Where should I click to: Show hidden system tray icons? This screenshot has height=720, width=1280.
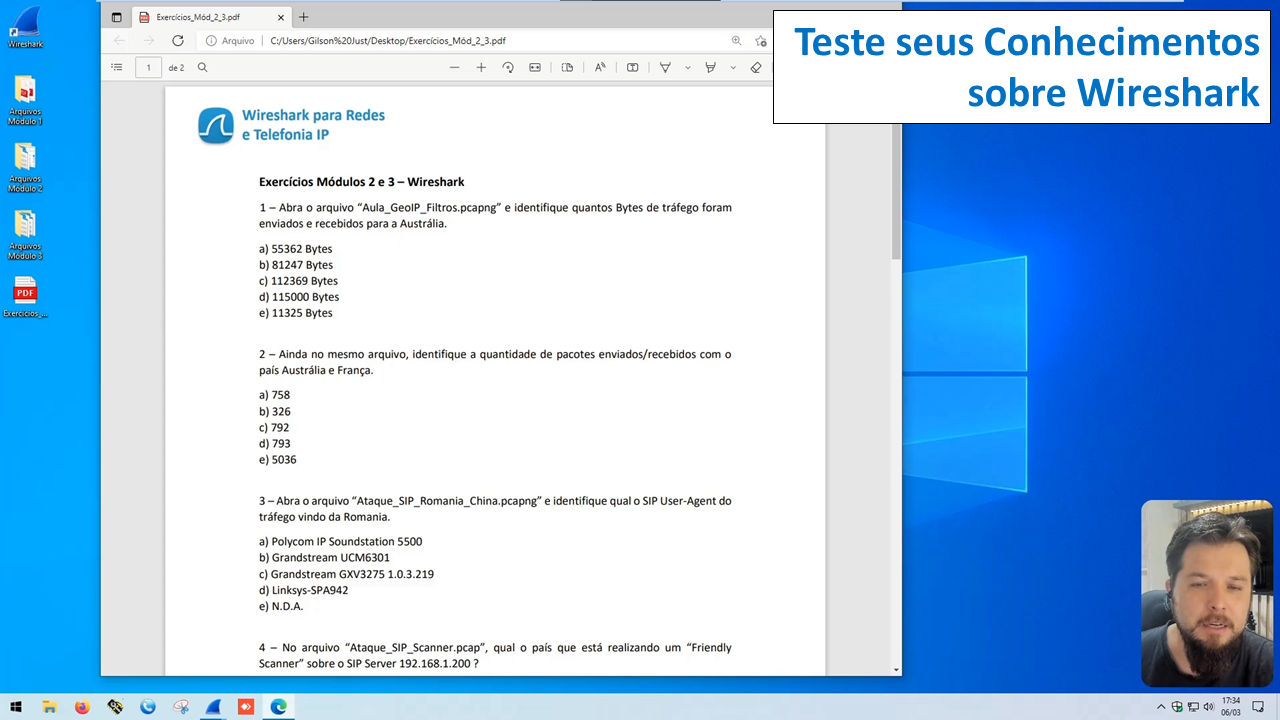1161,707
